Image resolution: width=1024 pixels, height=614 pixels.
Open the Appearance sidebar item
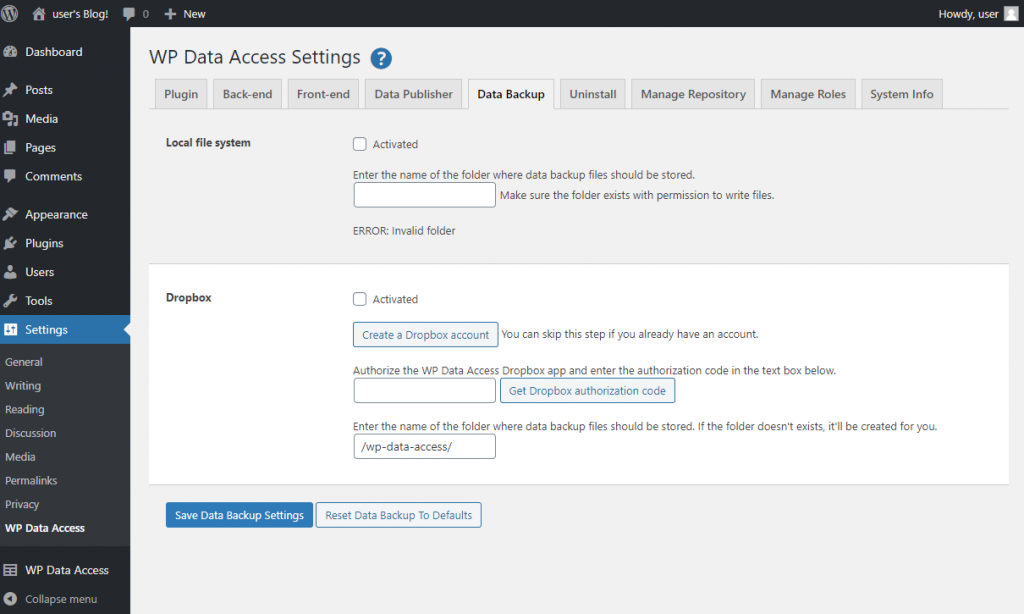(x=56, y=214)
